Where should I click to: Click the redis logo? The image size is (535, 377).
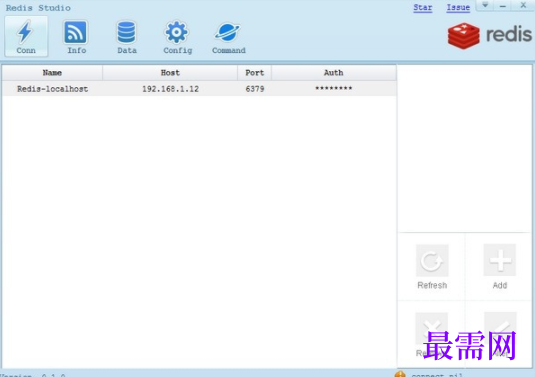point(489,35)
